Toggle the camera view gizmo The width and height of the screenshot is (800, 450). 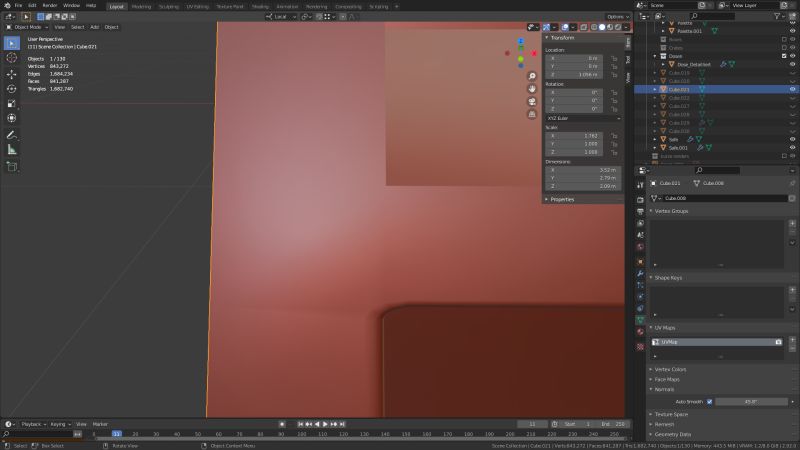click(532, 102)
